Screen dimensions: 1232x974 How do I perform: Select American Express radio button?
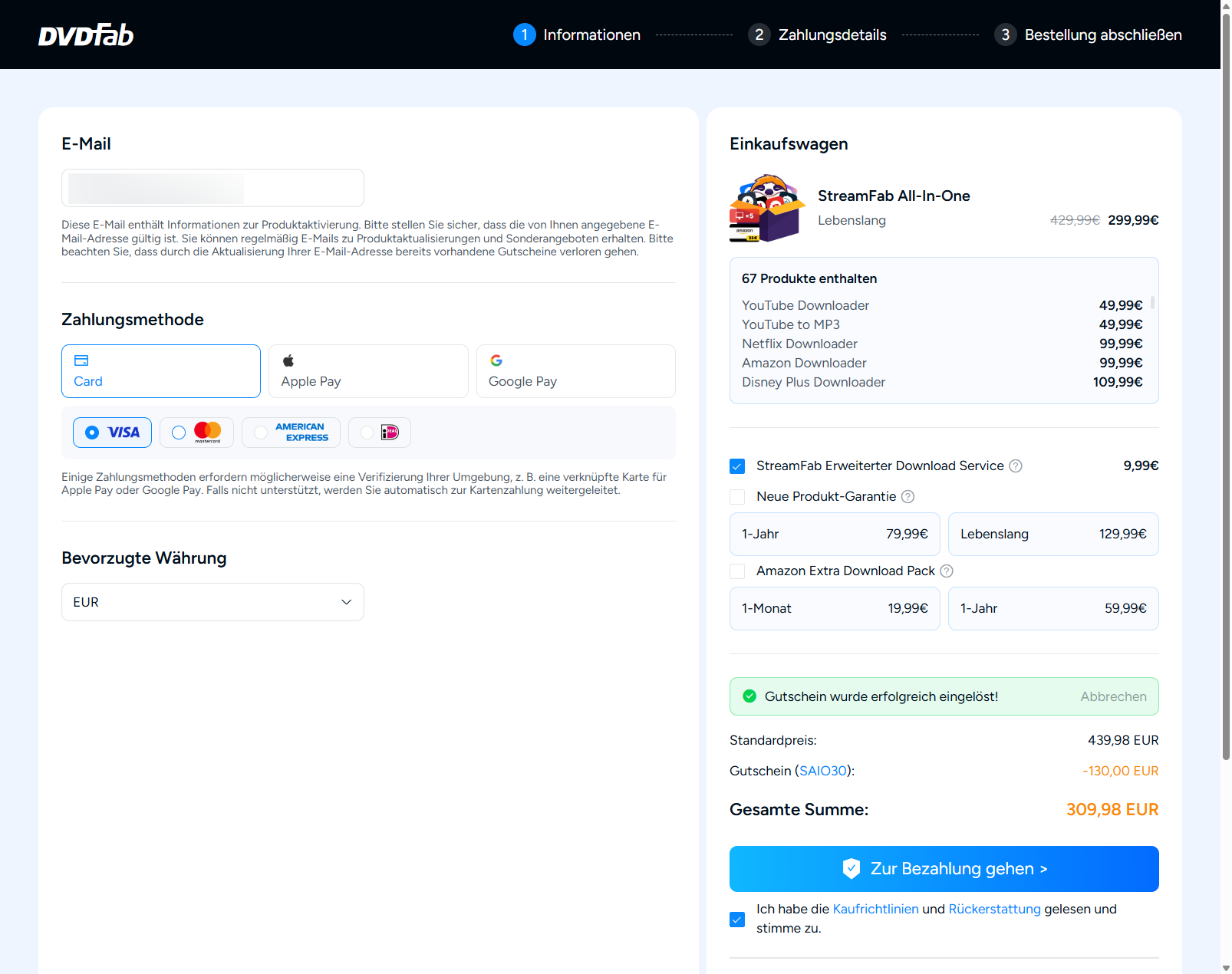[x=261, y=433]
